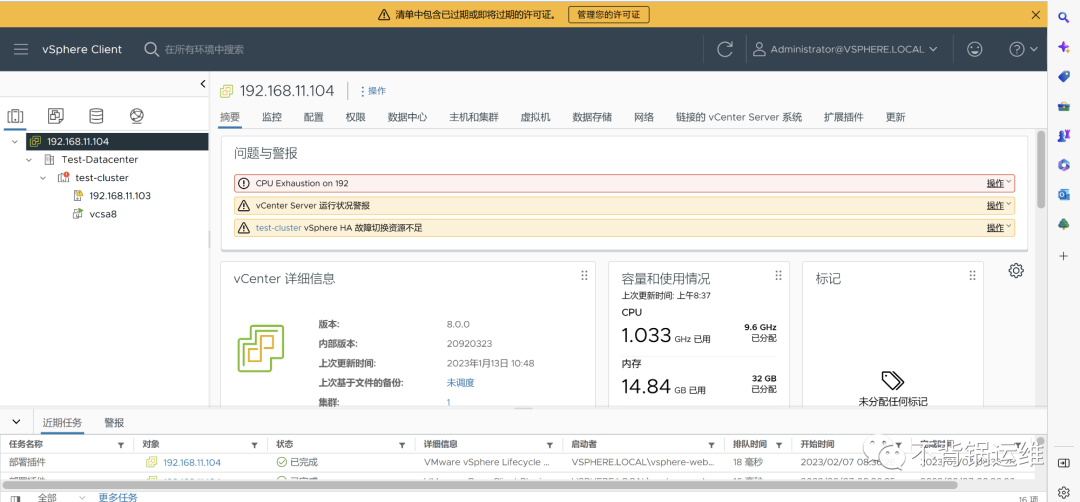Image resolution: width=1080 pixels, height=502 pixels.
Task: Open the 数据中心 tab
Action: [407, 117]
